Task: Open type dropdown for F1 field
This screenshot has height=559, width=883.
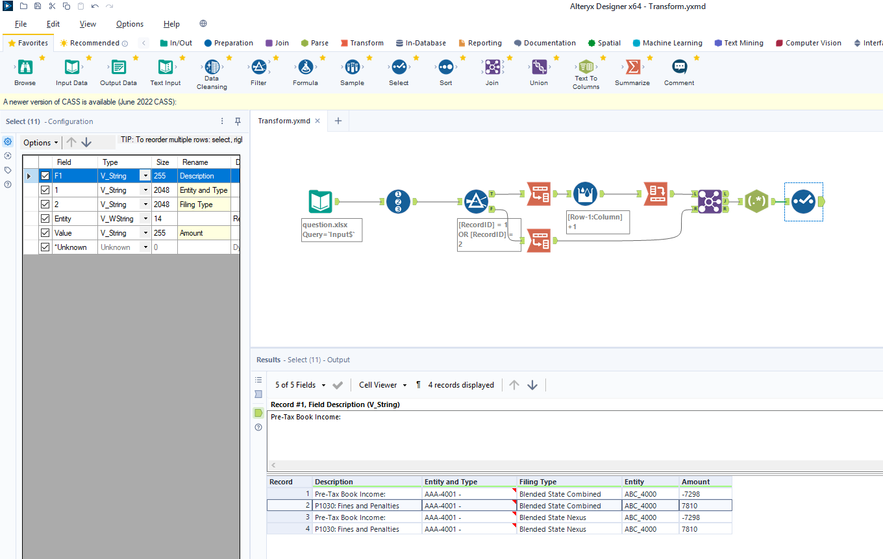Action: [145, 176]
